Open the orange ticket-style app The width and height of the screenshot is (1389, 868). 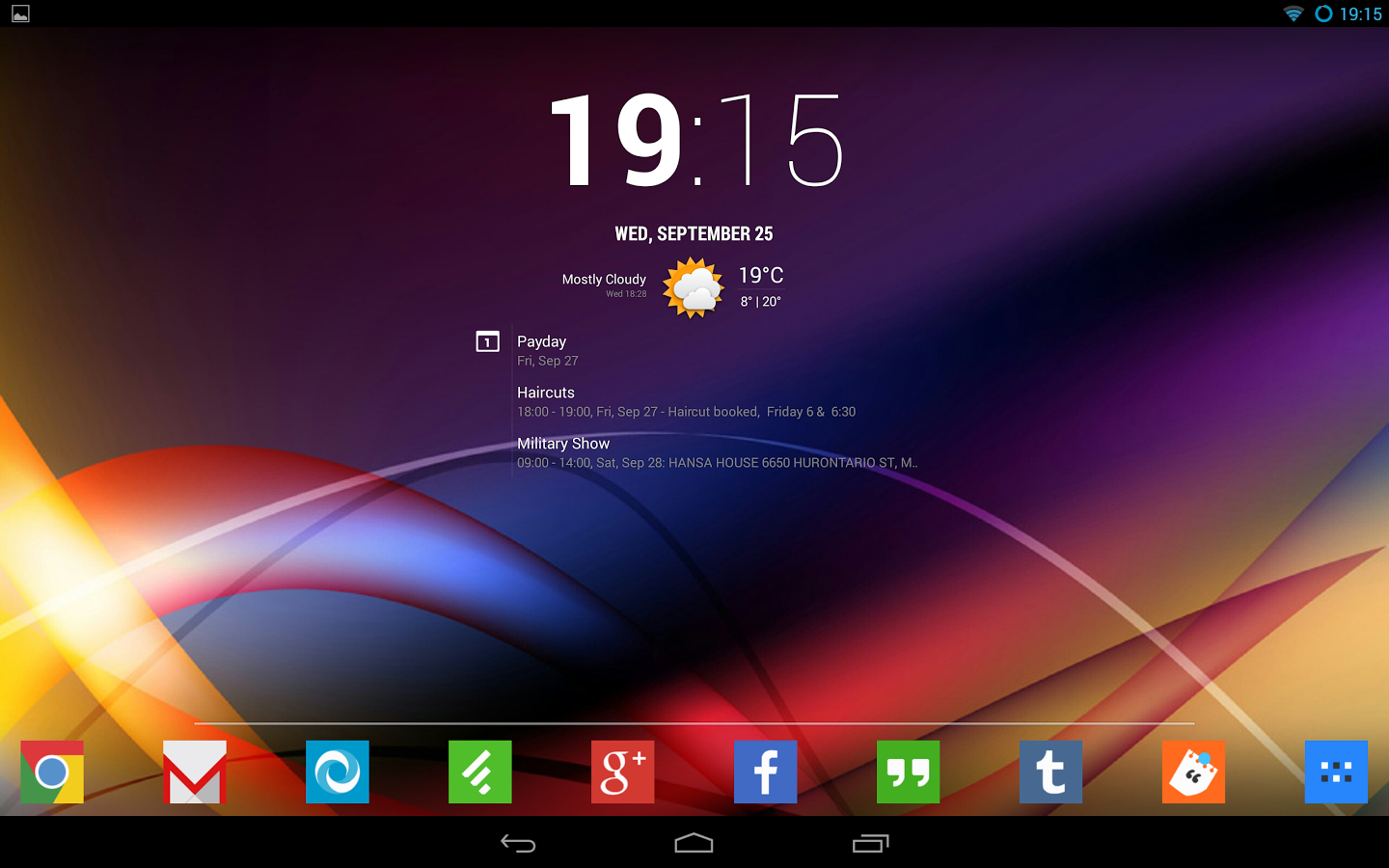(1193, 772)
